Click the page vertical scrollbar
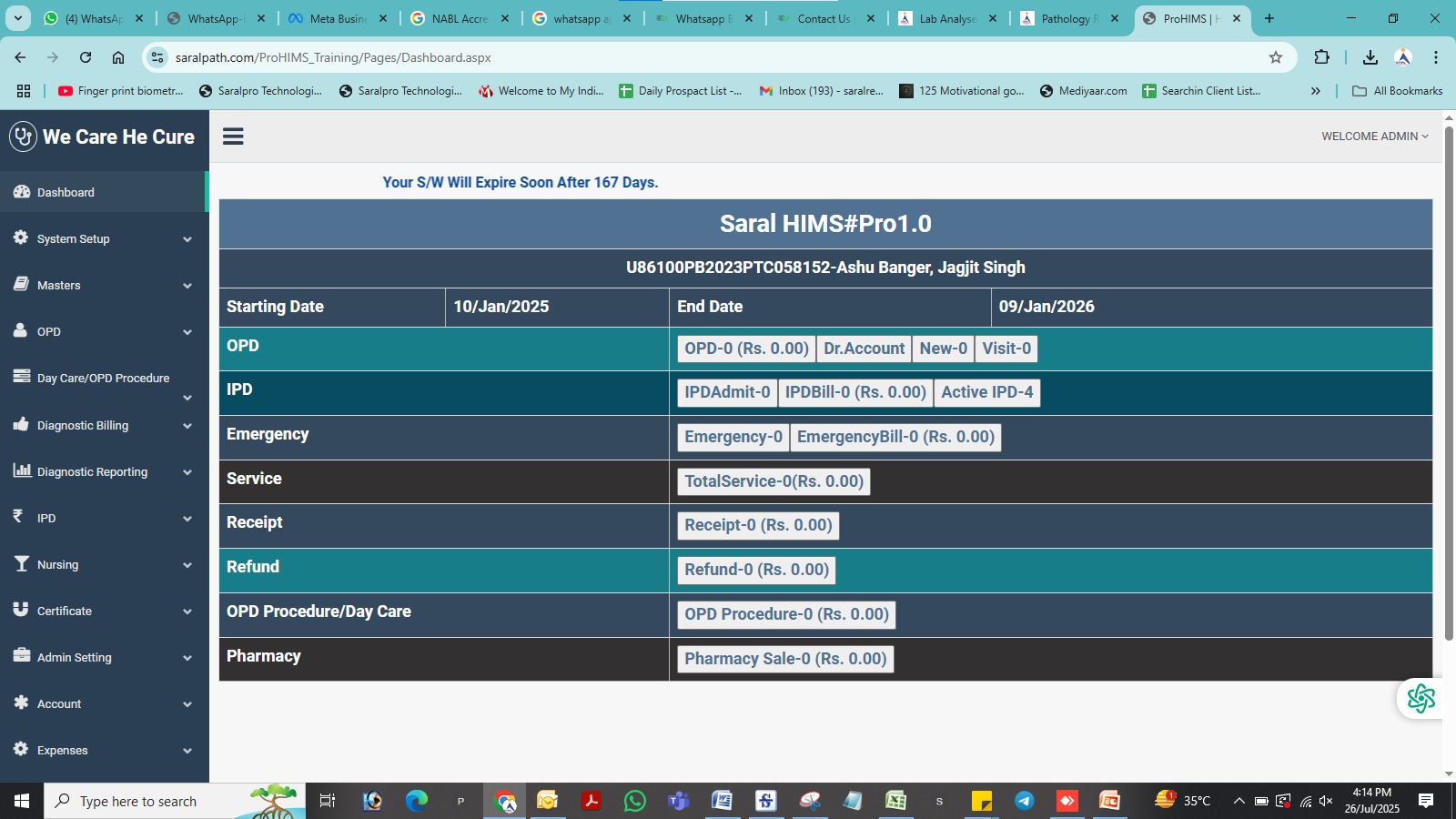1456x819 pixels. [x=1449, y=382]
